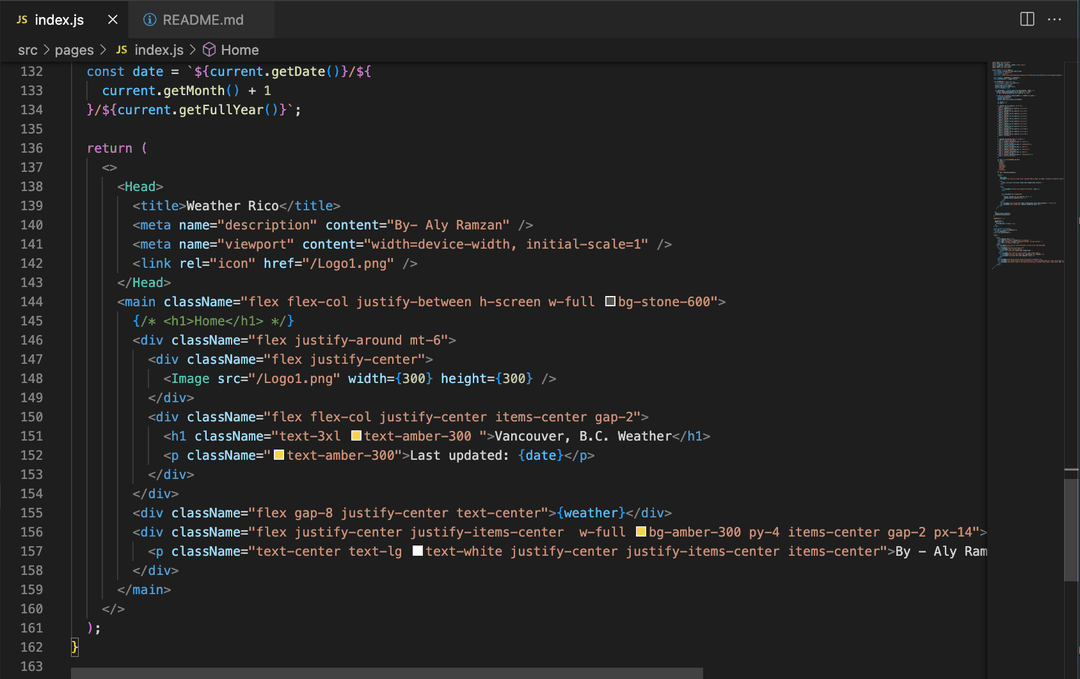
Task: Click the JS icon in the breadcrumb
Action: [x=122, y=50]
